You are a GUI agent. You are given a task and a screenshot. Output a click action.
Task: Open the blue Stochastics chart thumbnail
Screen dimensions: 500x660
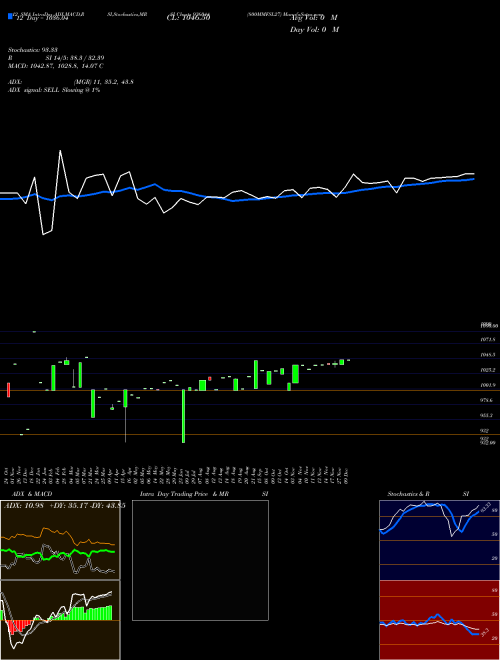(x=439, y=540)
